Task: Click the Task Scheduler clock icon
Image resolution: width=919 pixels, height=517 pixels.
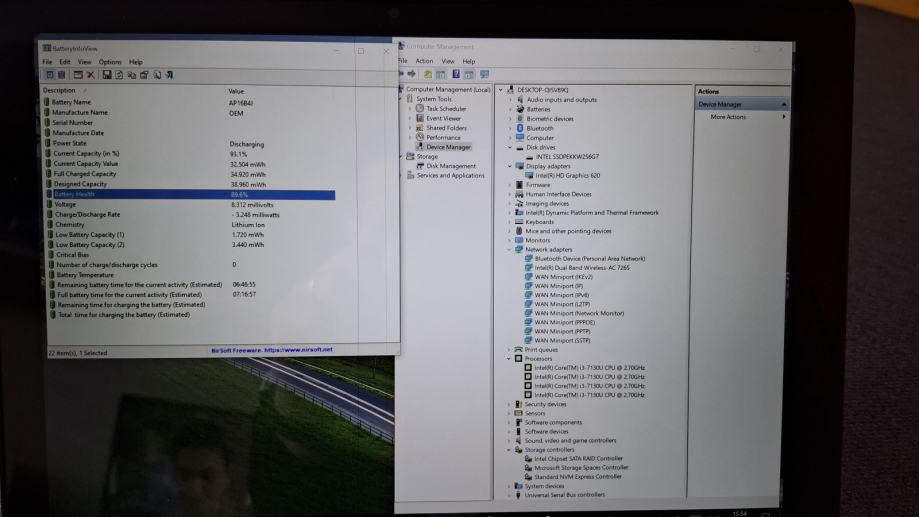Action: tap(420, 108)
